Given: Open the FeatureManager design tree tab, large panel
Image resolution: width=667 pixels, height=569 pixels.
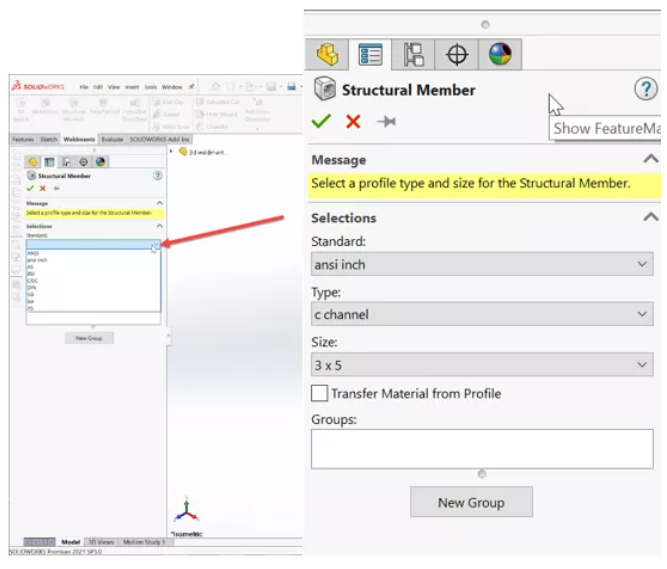Looking at the screenshot, I should (327, 54).
